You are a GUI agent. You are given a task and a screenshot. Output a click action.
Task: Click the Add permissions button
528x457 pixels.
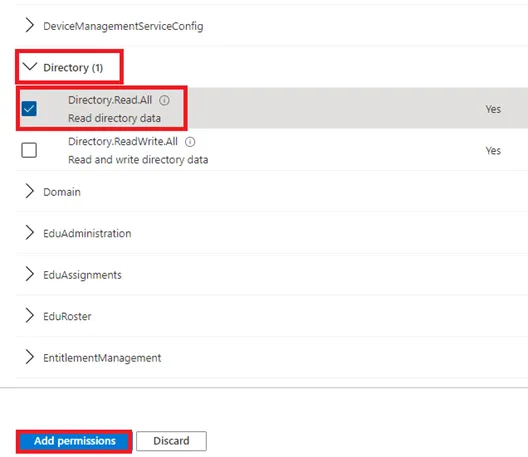pyautogui.click(x=74, y=441)
